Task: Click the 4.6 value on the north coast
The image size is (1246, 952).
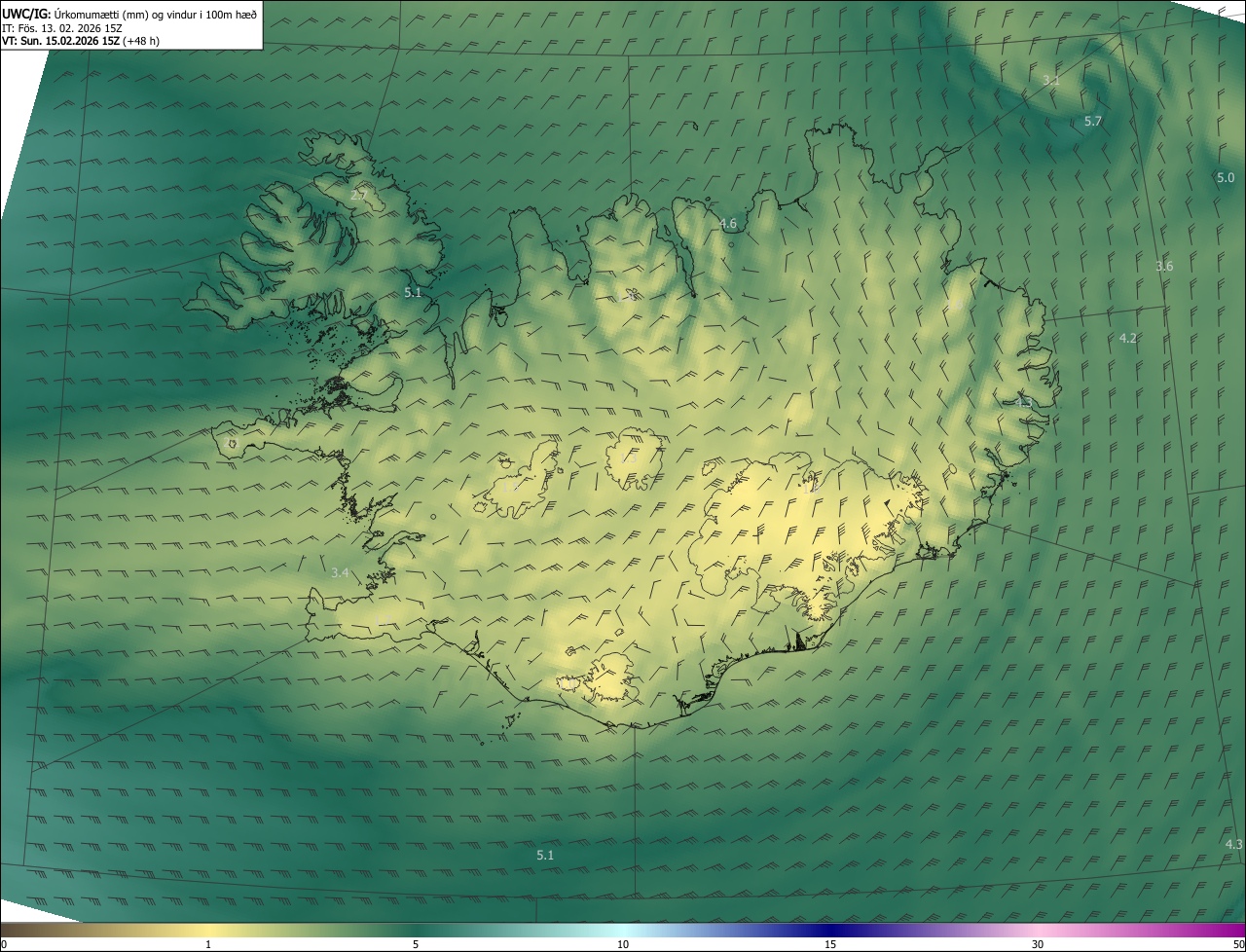Action: click(728, 224)
